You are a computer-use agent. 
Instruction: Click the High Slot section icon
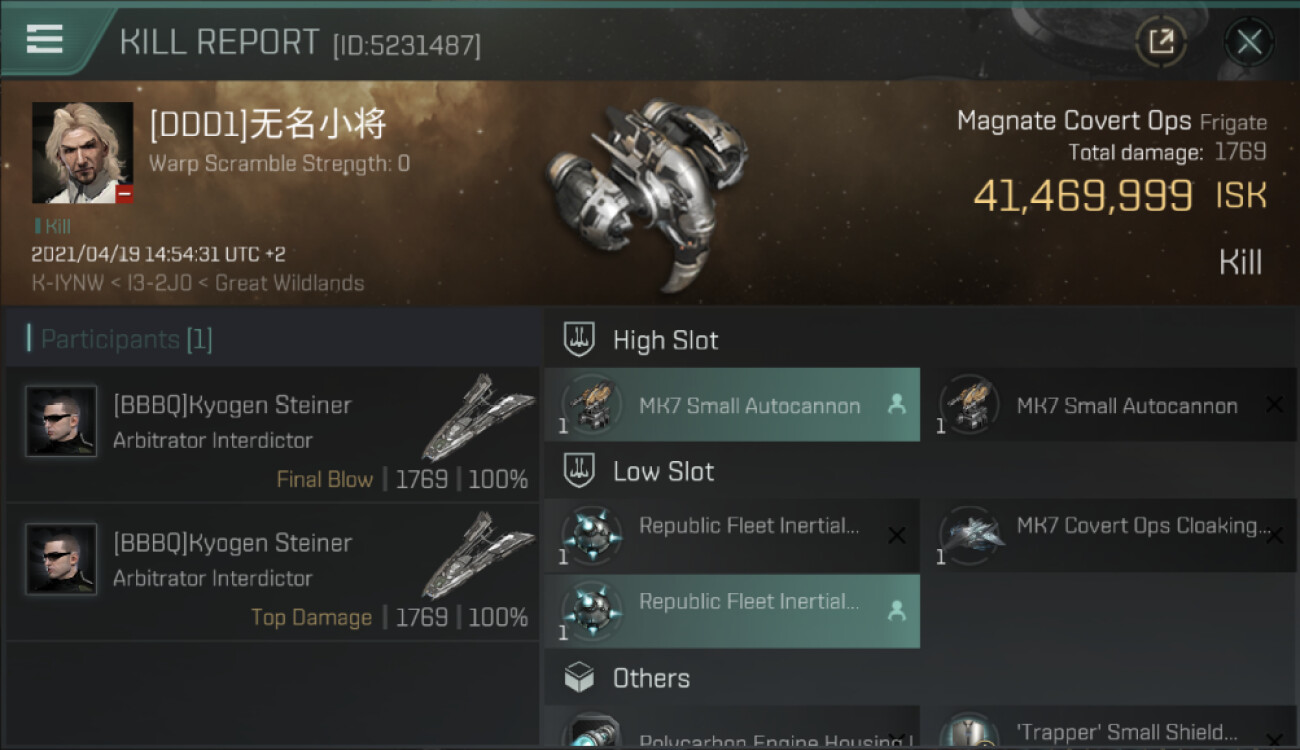click(x=579, y=340)
